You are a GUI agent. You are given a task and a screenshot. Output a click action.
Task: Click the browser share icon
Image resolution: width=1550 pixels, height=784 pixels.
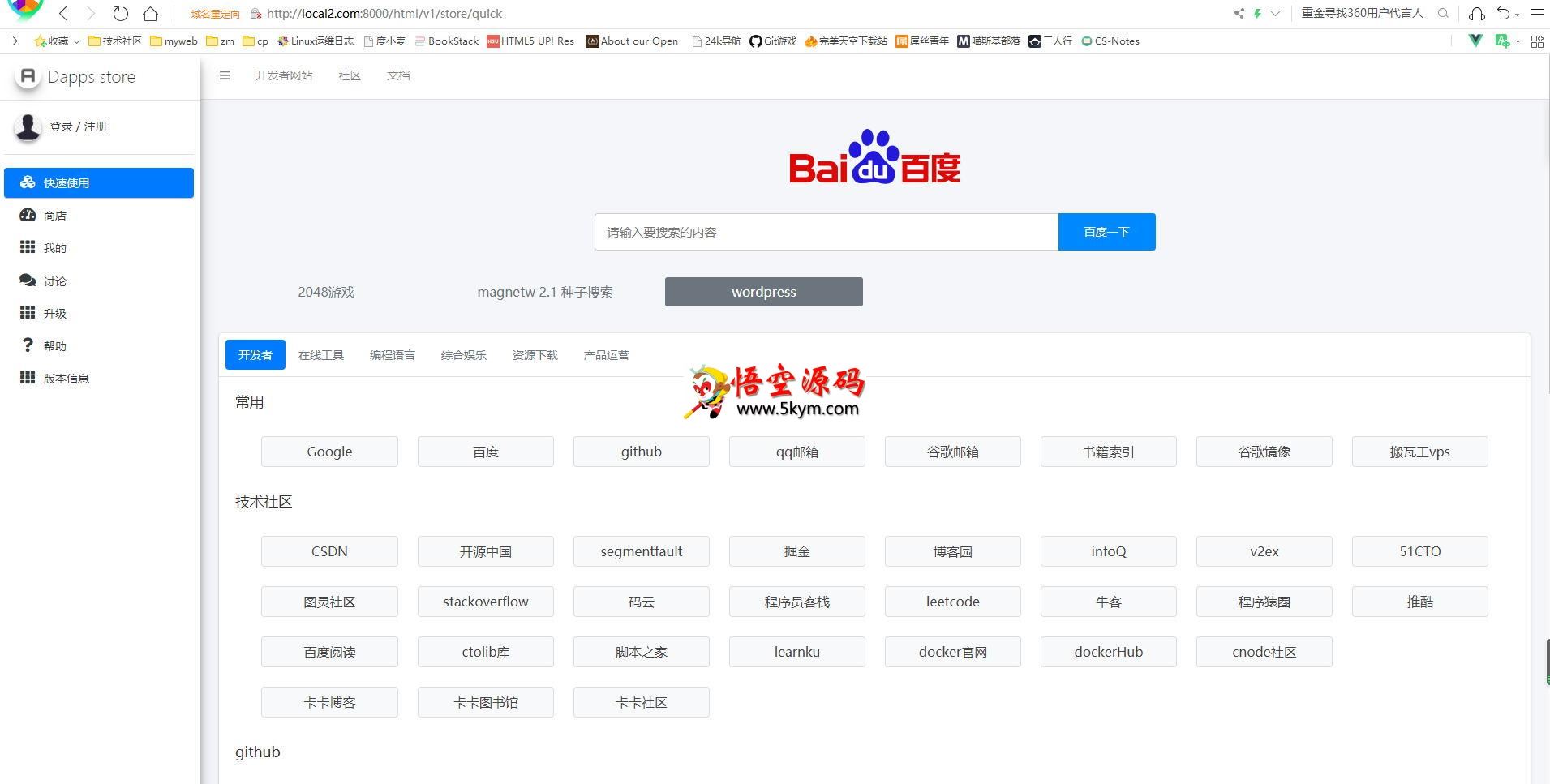tap(1239, 13)
